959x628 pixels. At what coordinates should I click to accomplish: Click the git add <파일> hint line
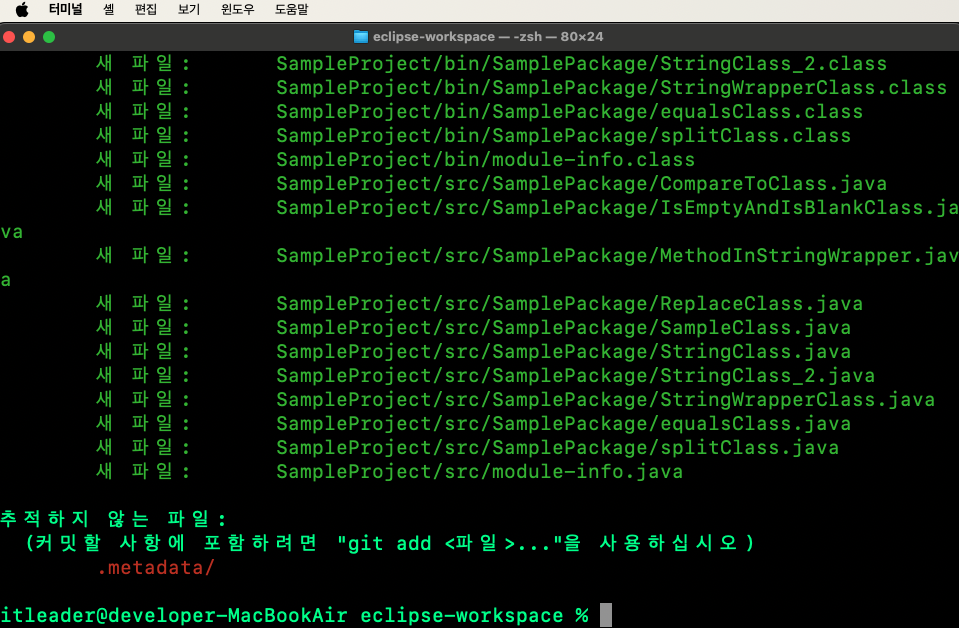390,543
